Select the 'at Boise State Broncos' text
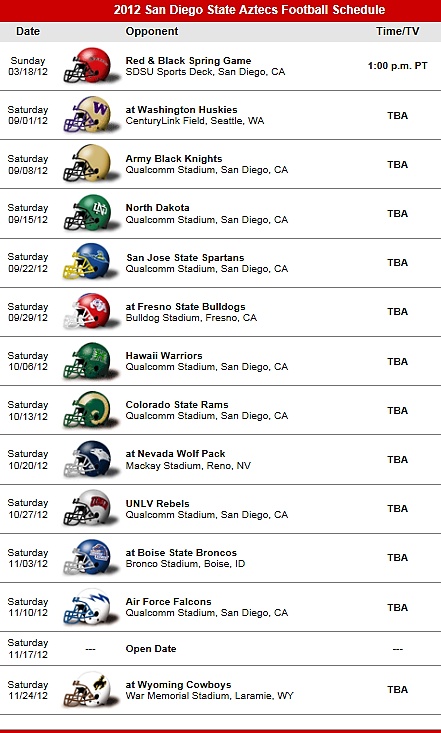441x733 pixels. point(181,553)
